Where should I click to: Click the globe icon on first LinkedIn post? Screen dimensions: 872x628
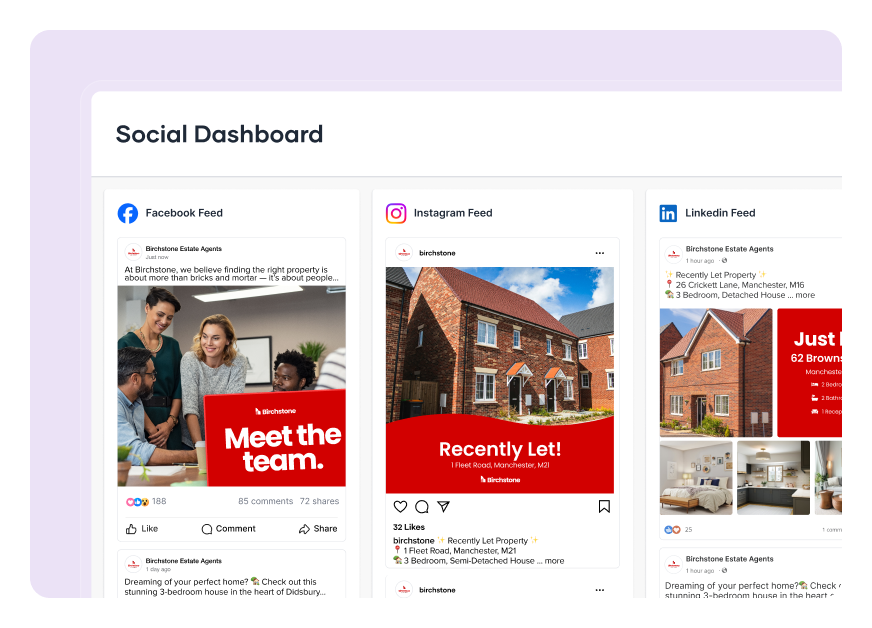(x=724, y=260)
